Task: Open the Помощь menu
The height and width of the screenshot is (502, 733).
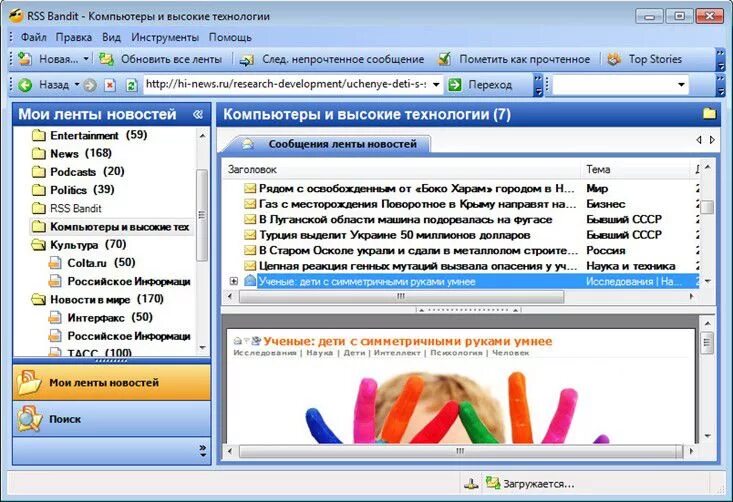Action: coord(230,37)
